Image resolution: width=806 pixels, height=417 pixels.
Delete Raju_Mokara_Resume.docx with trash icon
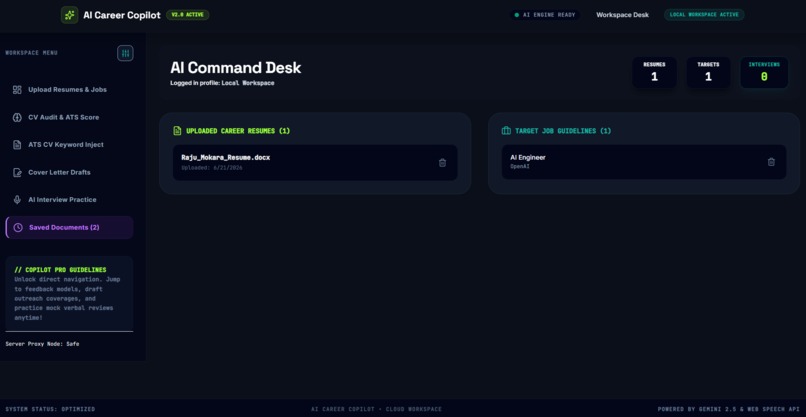tap(442, 162)
